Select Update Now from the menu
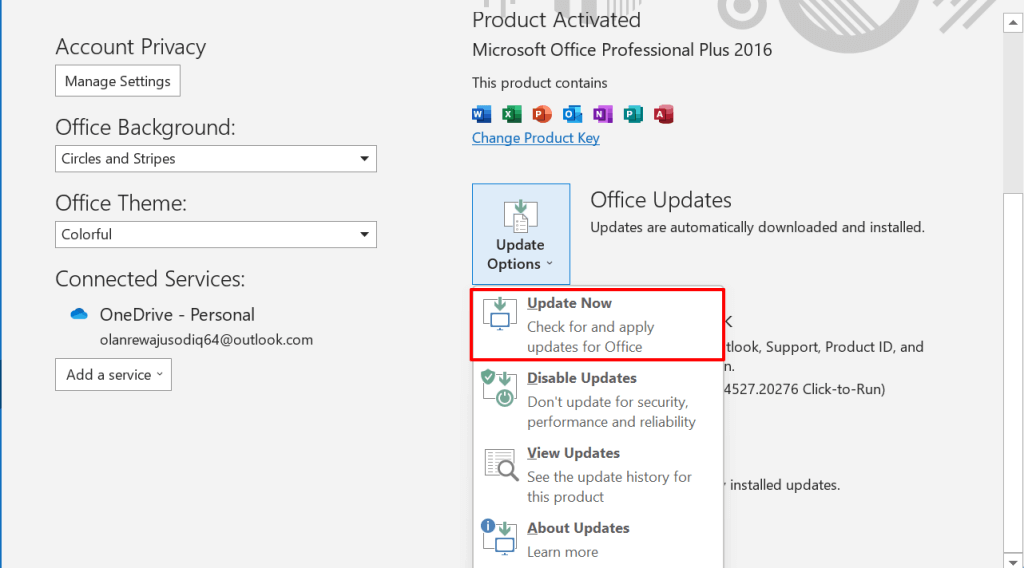 [x=597, y=324]
